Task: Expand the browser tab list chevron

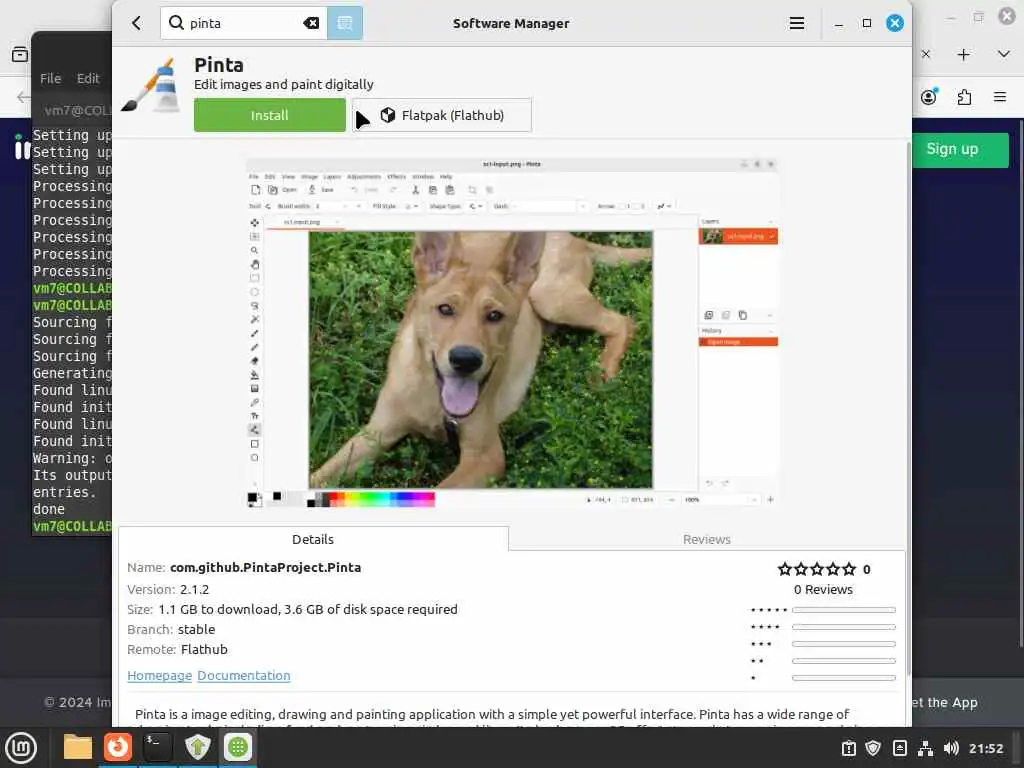Action: [x=1004, y=54]
